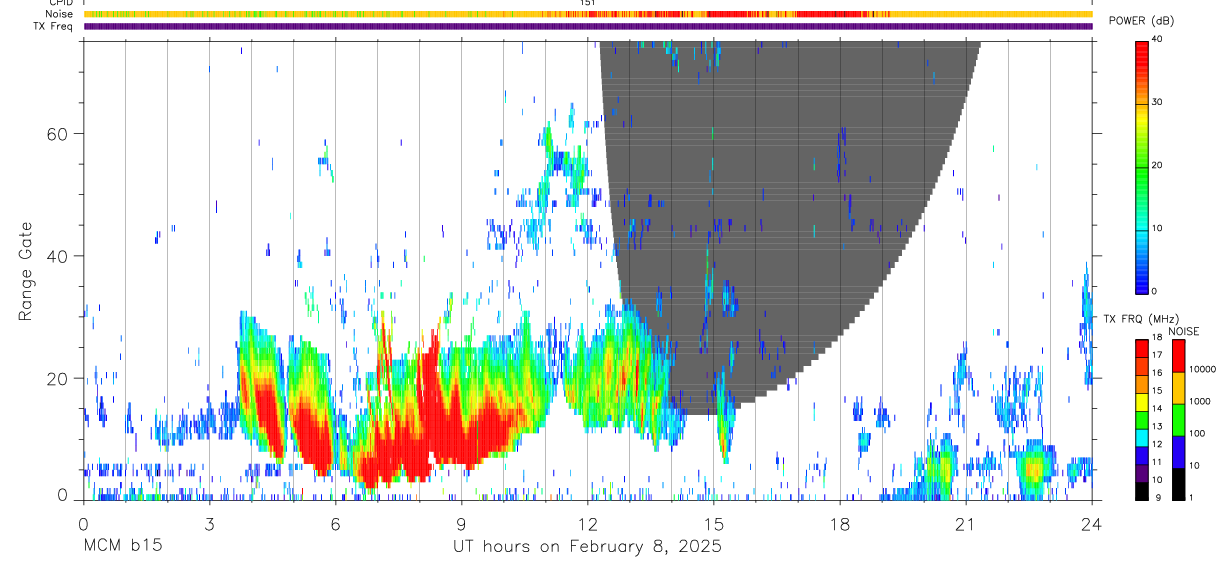This screenshot has width=1228, height=567.
Task: Click the TX FRQ color scale bar
Action: click(1142, 419)
